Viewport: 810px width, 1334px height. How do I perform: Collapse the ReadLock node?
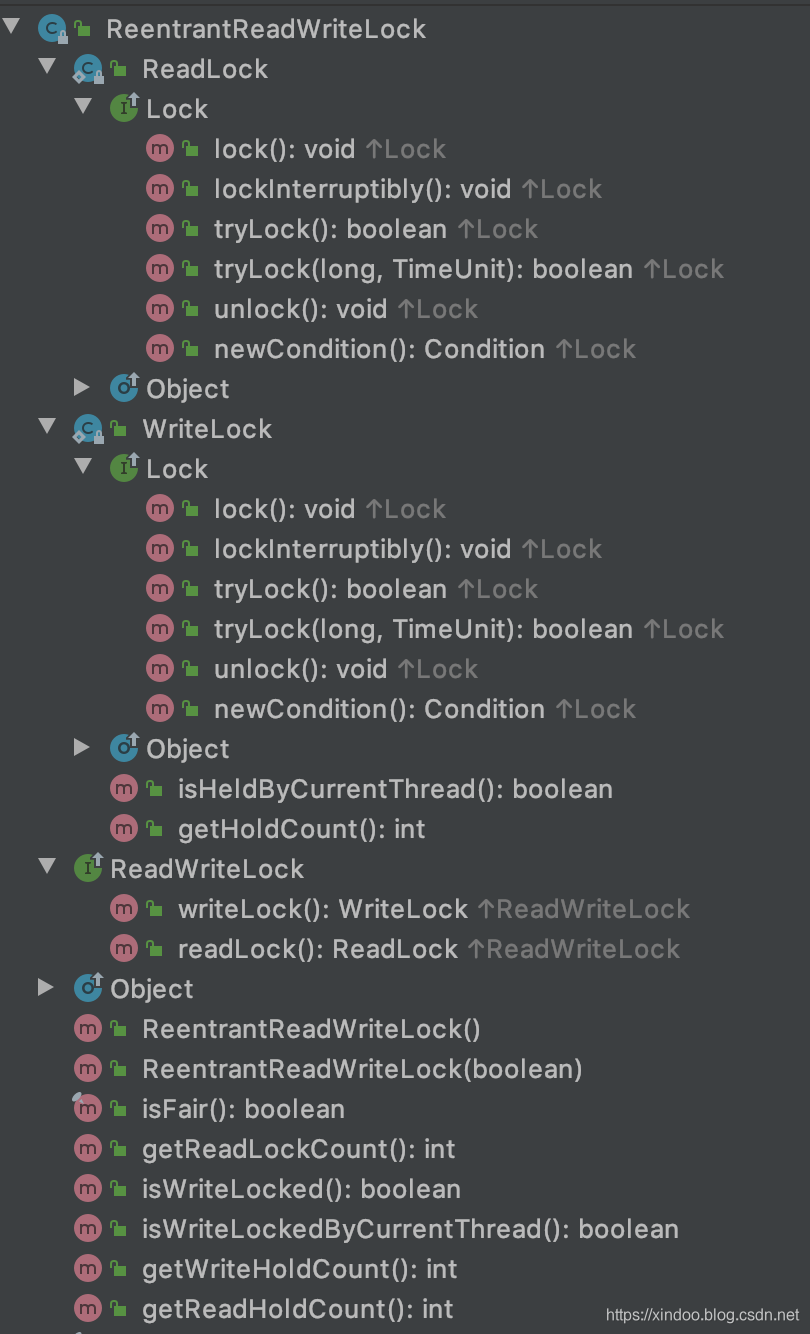pyautogui.click(x=46, y=68)
